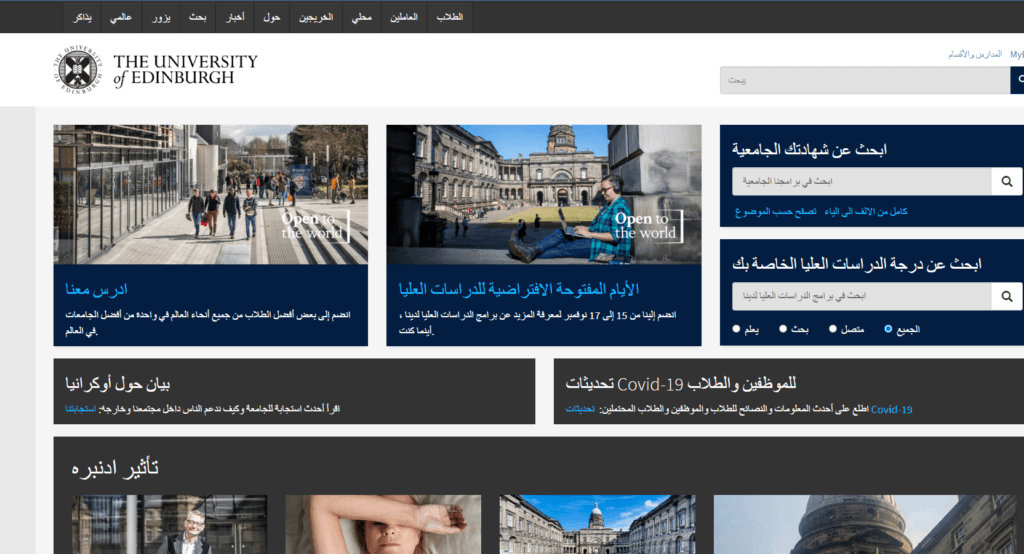This screenshot has width=1024, height=554.
Task: Open the virtual postgraduate open days image
Action: (544, 194)
